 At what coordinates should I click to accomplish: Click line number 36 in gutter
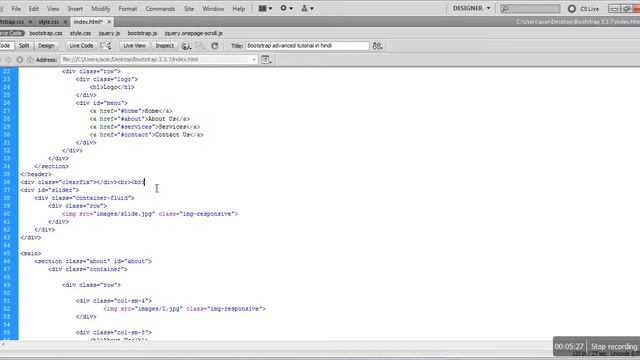(x=7, y=182)
